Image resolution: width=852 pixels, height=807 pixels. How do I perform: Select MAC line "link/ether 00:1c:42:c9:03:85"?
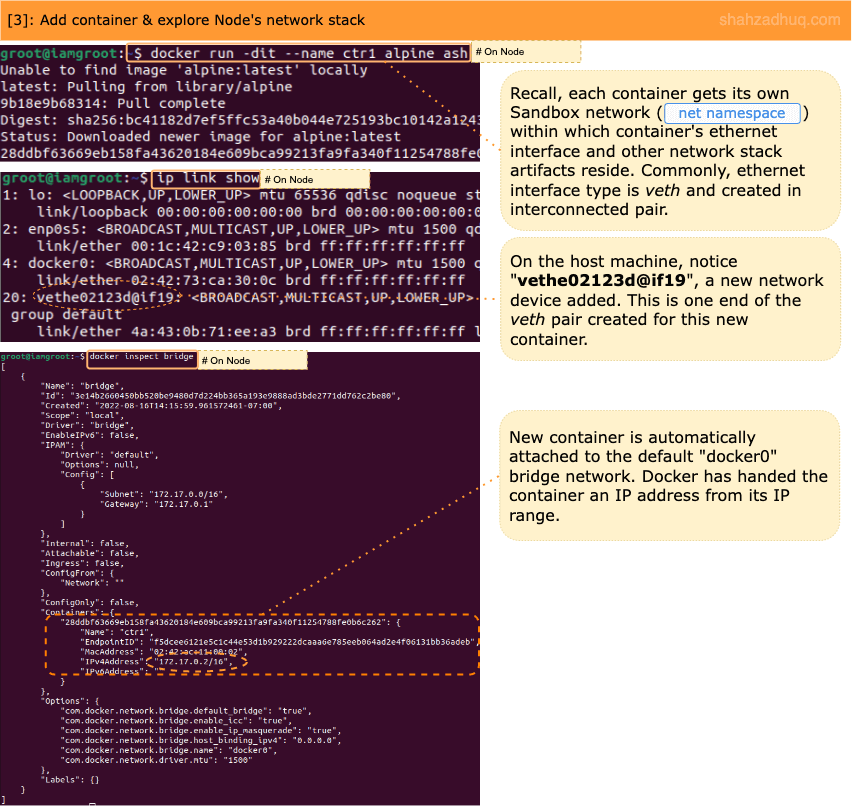[x=251, y=246]
